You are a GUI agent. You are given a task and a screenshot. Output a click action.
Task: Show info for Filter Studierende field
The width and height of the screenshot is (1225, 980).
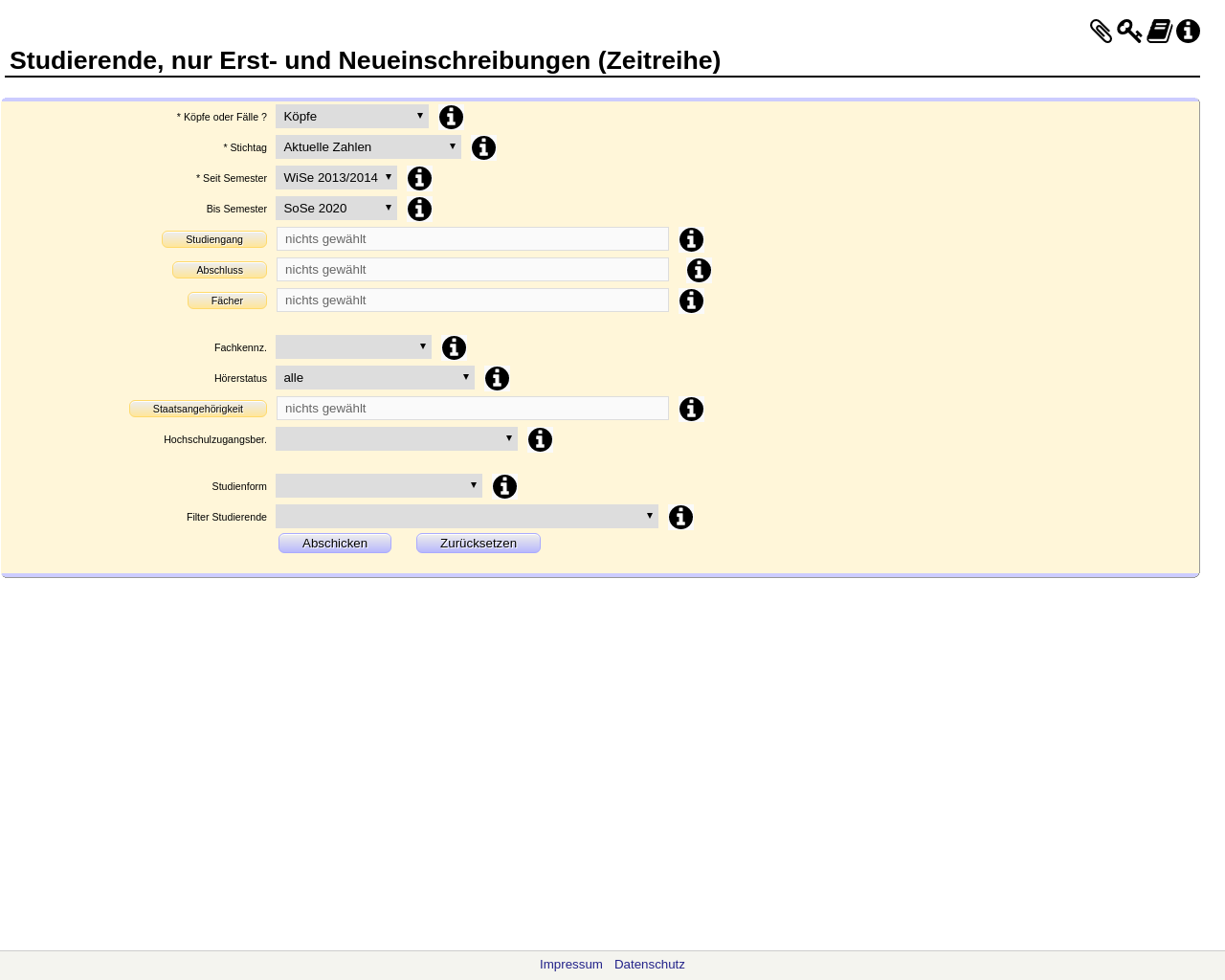680,517
